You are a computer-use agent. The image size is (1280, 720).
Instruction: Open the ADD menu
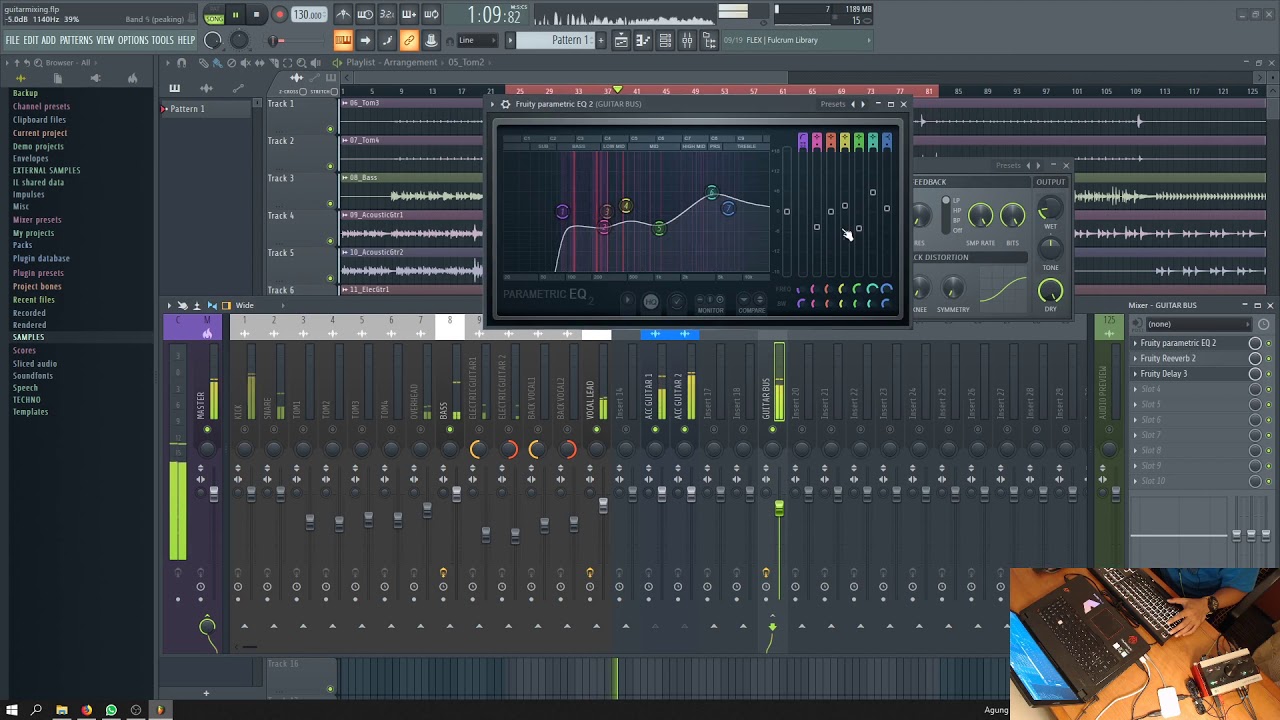[x=48, y=40]
